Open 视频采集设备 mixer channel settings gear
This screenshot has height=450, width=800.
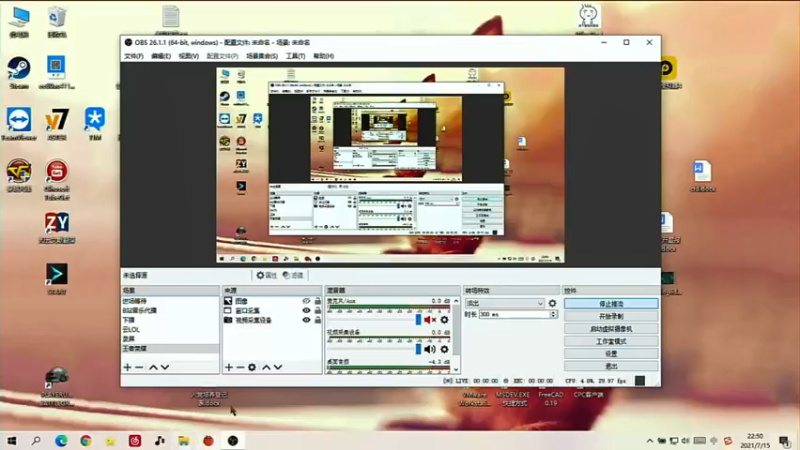[444, 349]
